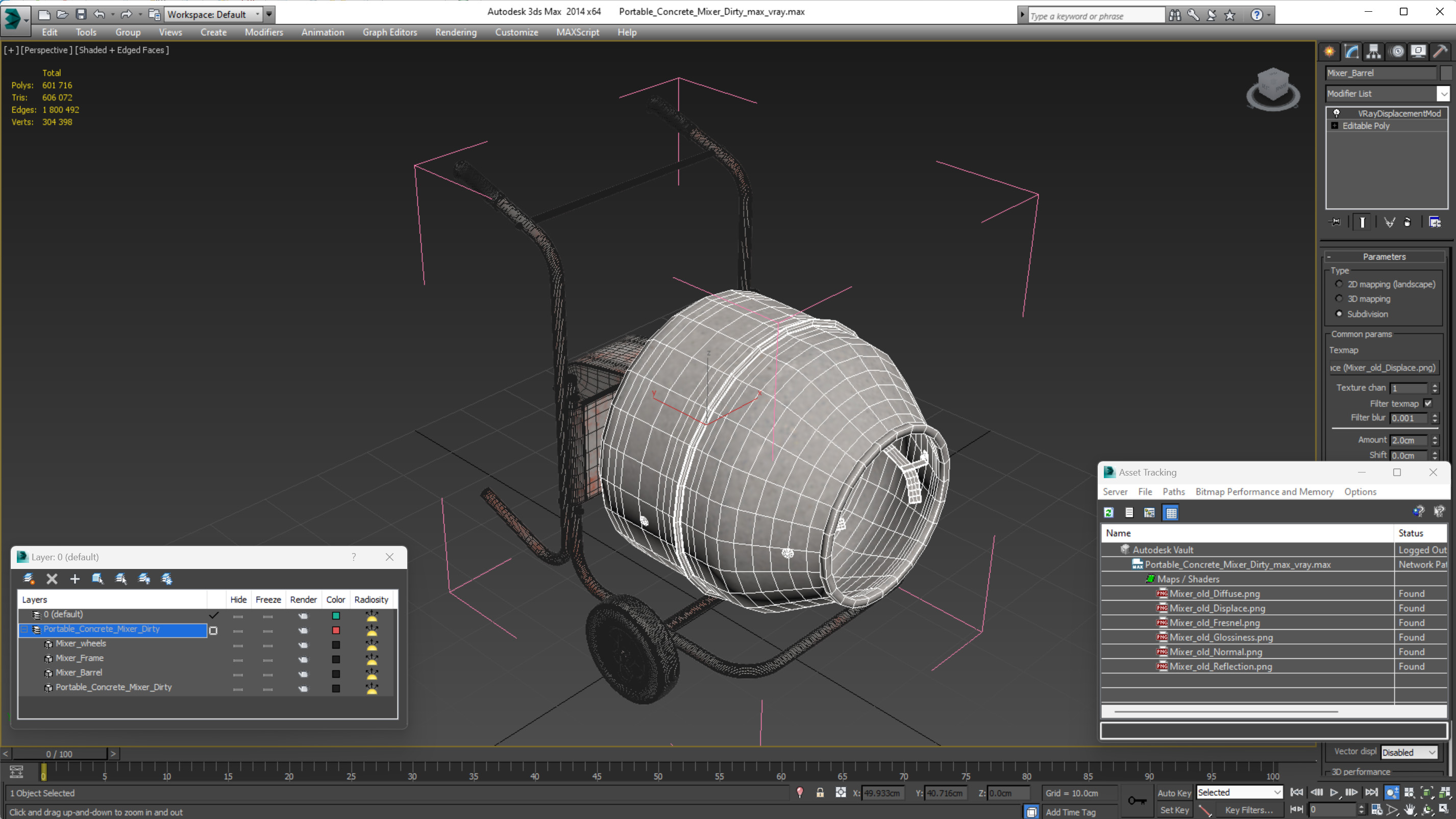Switch Asset Tracking to table view icon

(1171, 512)
